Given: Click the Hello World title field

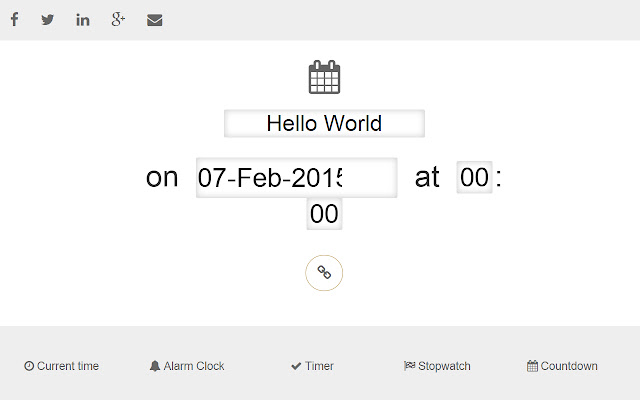Looking at the screenshot, I should 324,124.
